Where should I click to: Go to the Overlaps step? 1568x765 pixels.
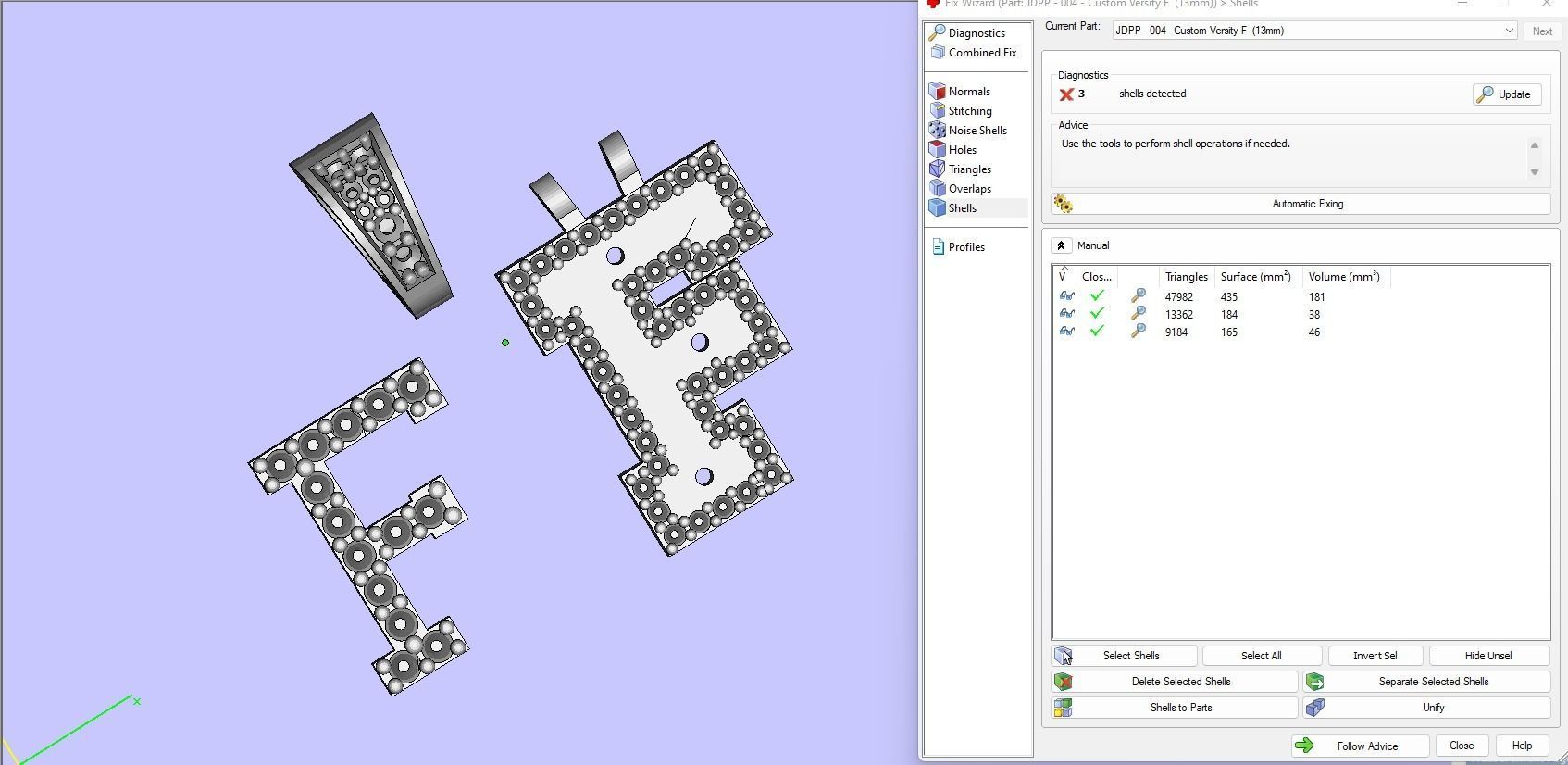(969, 189)
